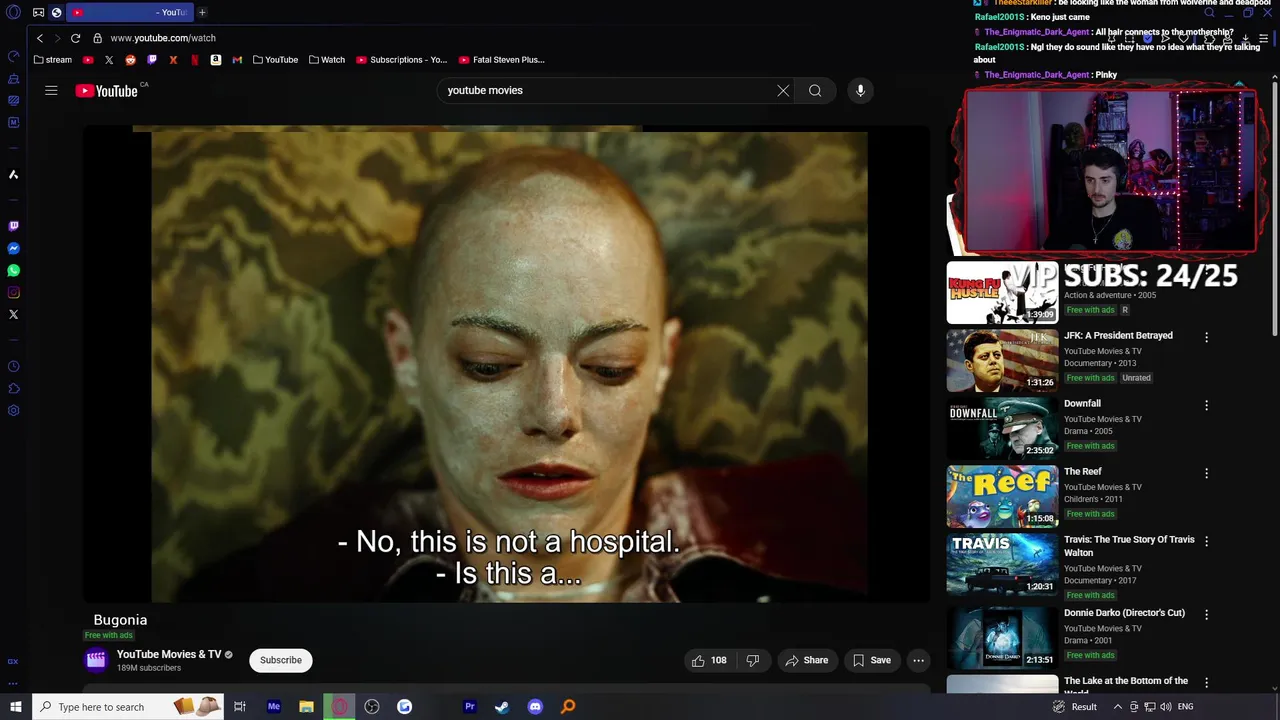Go to YouTube home via logo
The height and width of the screenshot is (720, 1280).
click(107, 91)
